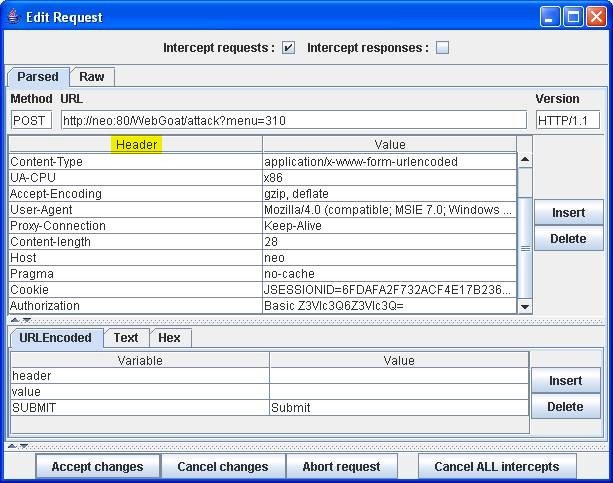Select the Cookie header cell
Screen dimensions: 613x483
click(135, 290)
